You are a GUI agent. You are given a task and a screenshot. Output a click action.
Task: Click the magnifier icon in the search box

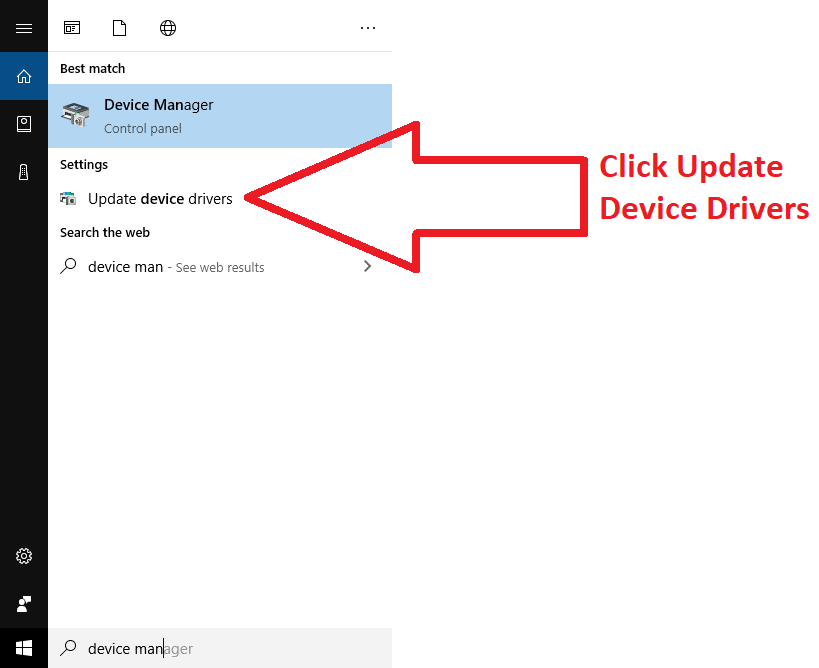(x=68, y=648)
